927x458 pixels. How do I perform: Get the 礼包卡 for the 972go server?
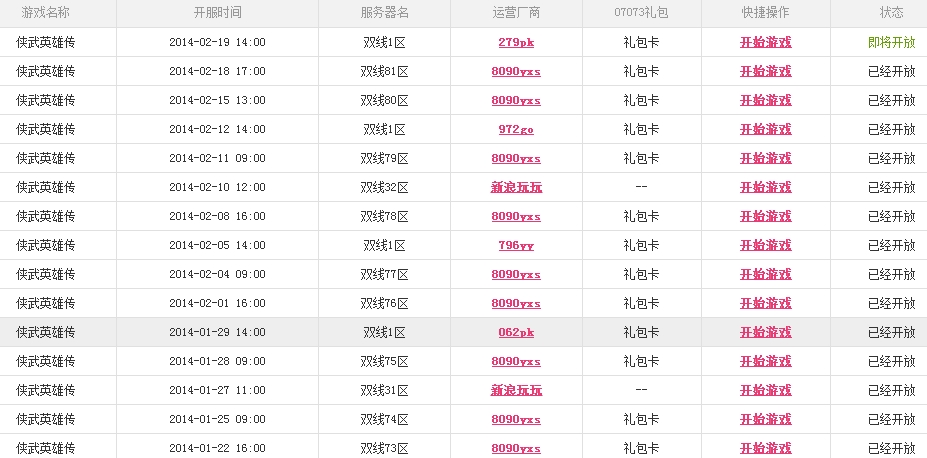pos(641,130)
